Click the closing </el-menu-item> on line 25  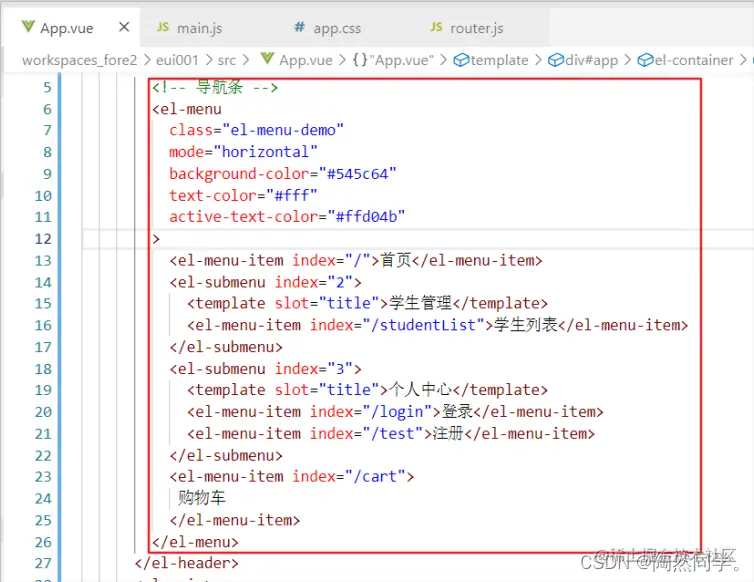tap(235, 520)
